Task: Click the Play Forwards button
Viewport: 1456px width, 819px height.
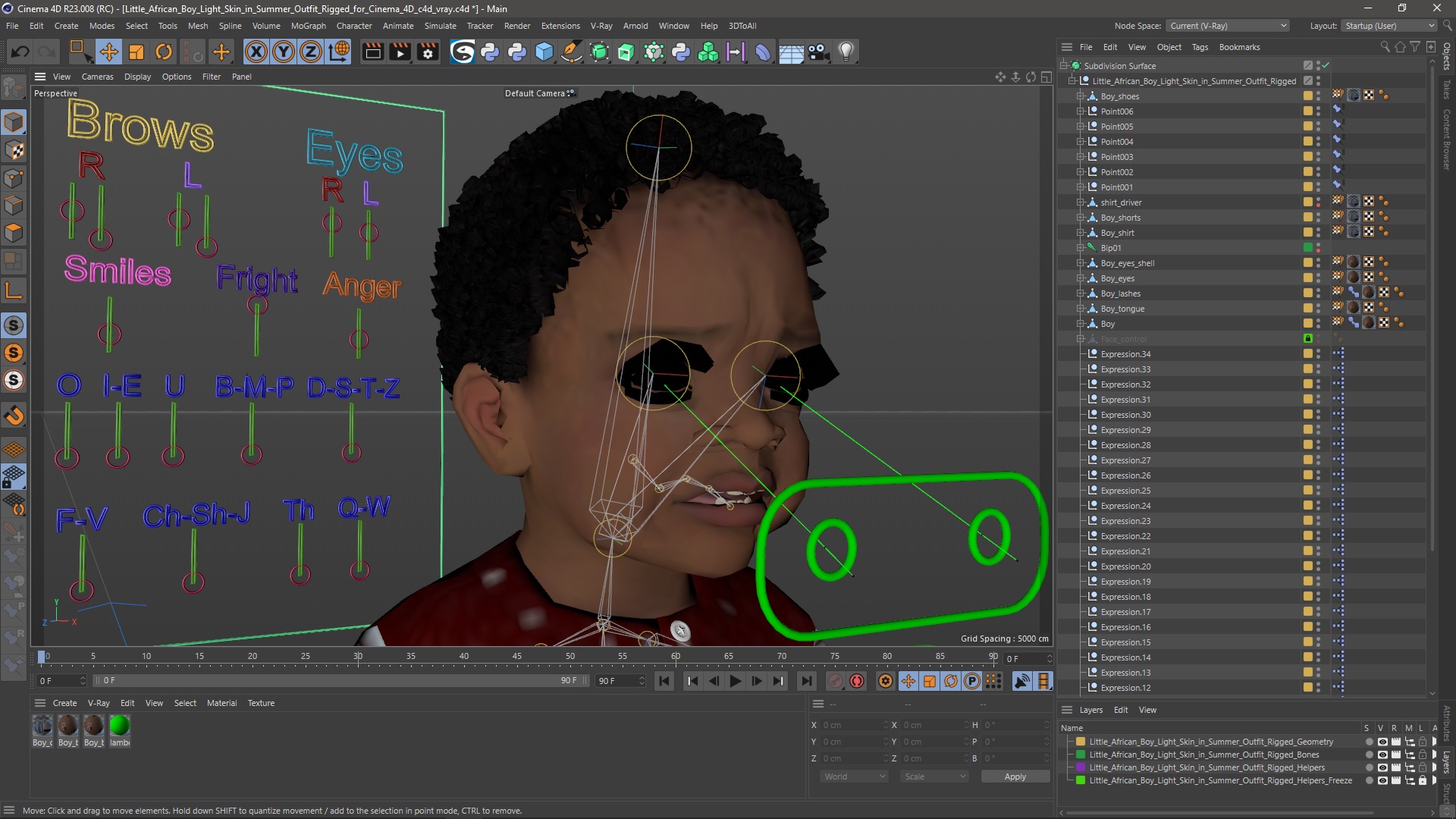Action: pos(735,681)
